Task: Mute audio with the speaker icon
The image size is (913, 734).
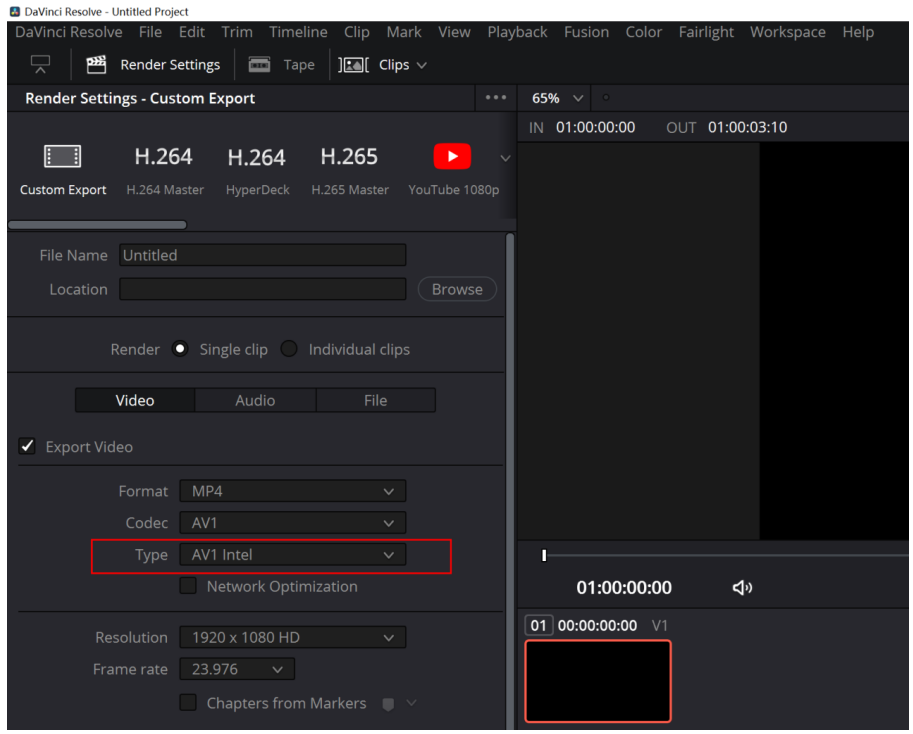Action: click(x=742, y=588)
